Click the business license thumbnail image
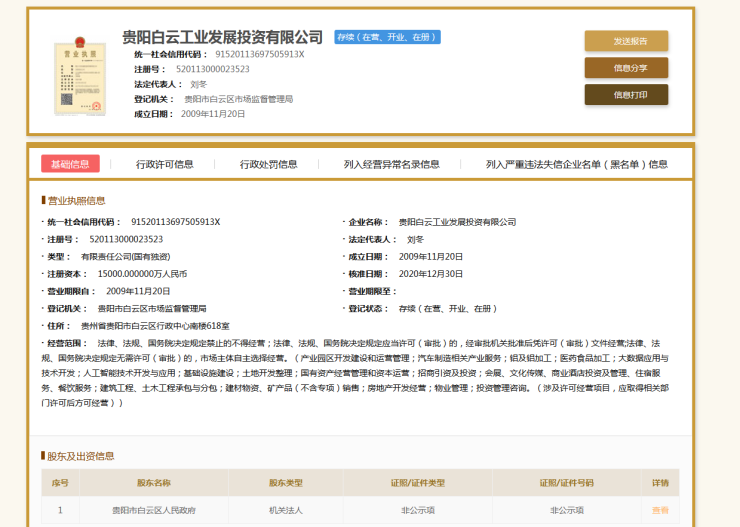This screenshot has width=740, height=527. tap(80, 75)
